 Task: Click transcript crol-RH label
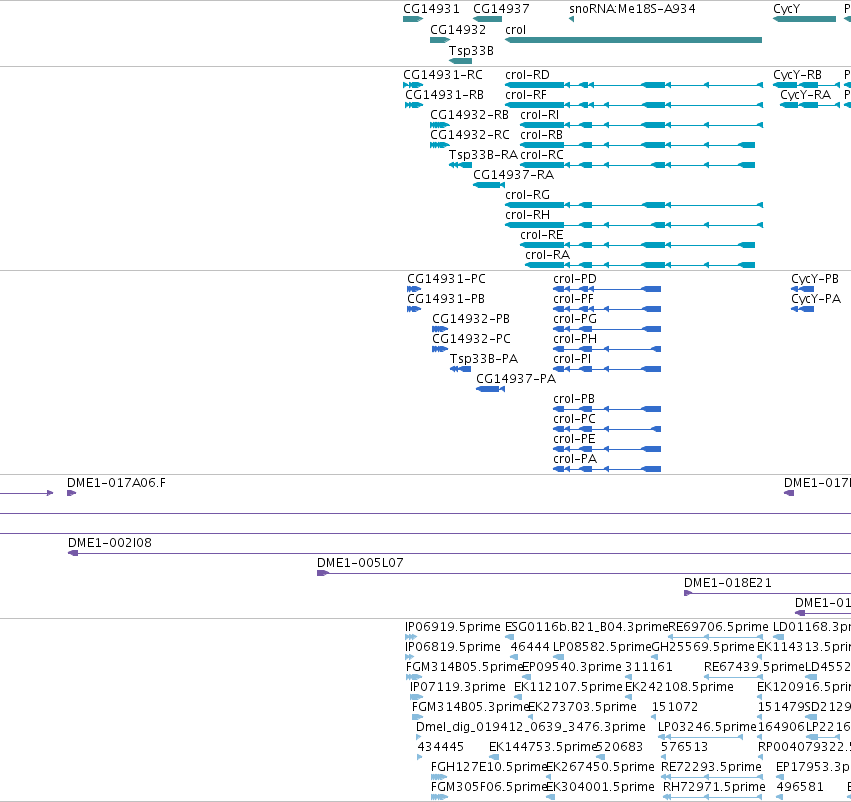(527, 215)
